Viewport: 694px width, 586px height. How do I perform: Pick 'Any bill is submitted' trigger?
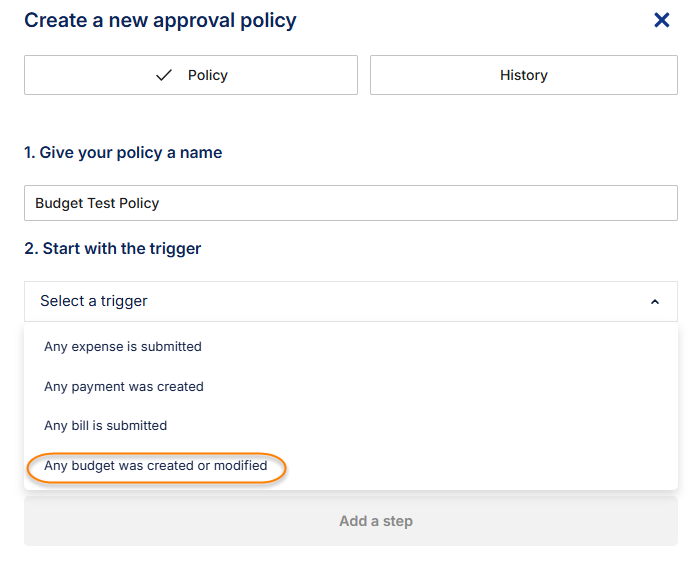106,425
